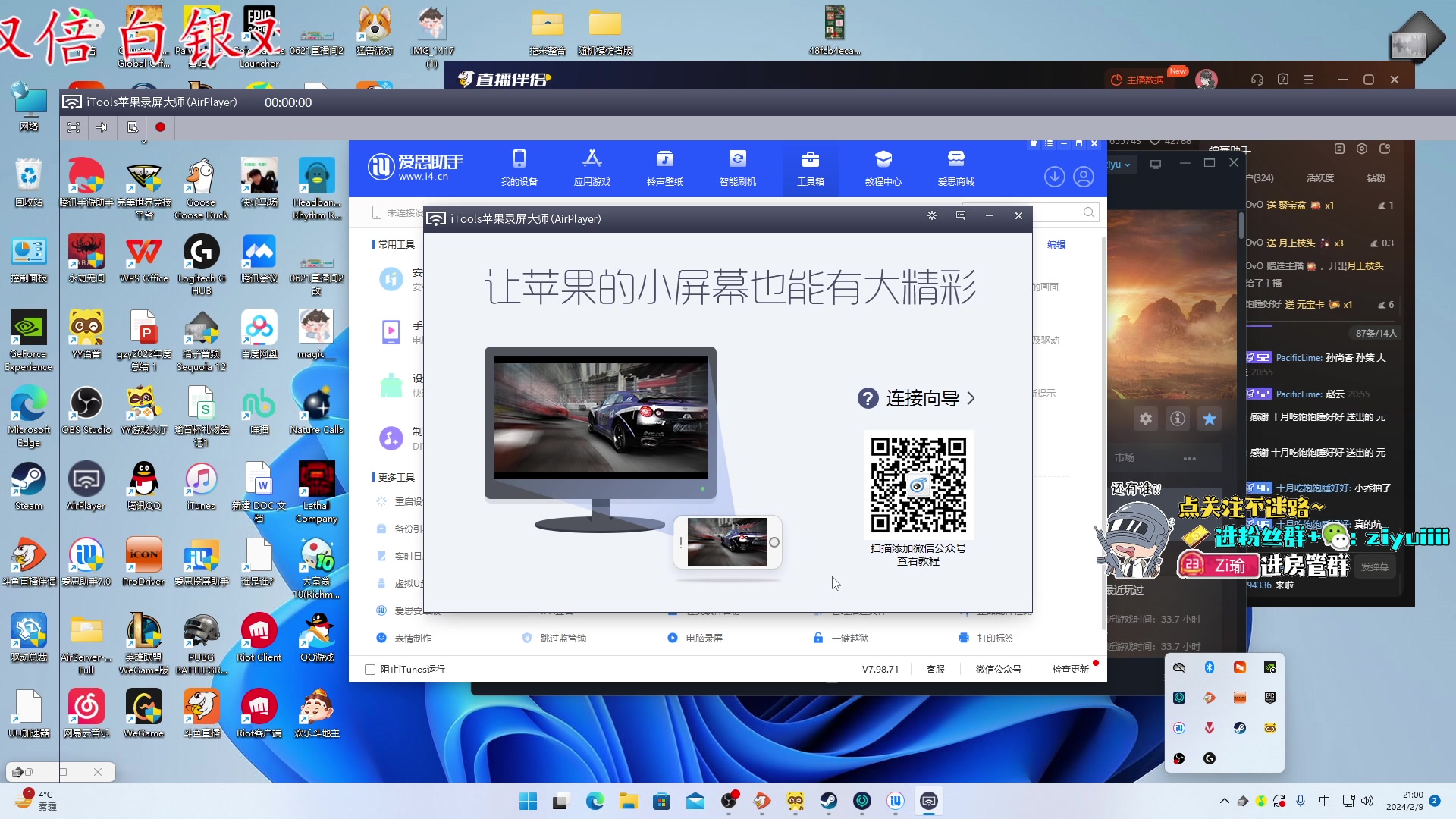This screenshot has width=1456, height=819.
Task: Click the volume icon in the system tray
Action: [1367, 801]
